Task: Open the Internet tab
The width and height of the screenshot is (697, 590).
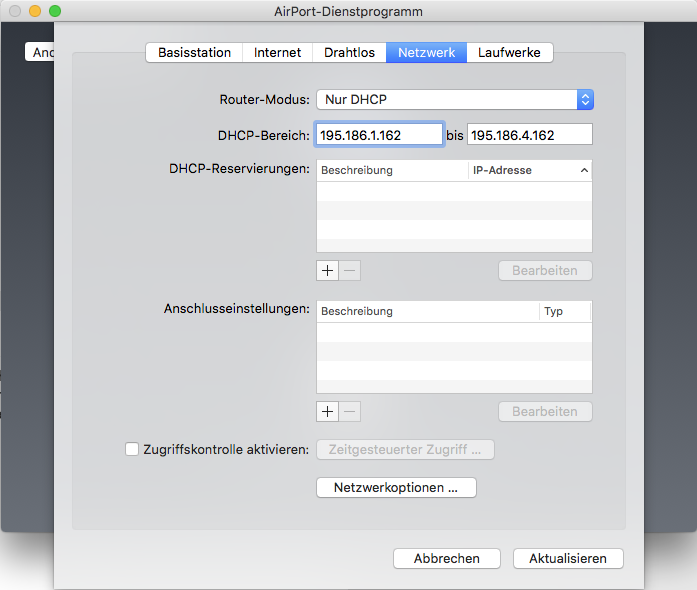Action: [x=277, y=52]
